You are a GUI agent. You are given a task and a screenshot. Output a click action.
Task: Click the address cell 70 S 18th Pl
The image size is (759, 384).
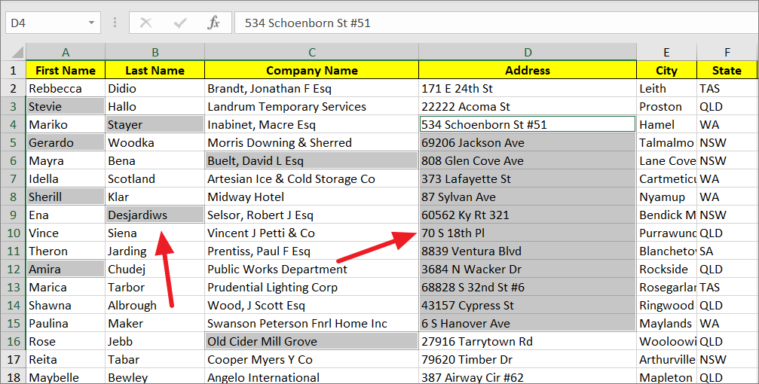tap(528, 233)
